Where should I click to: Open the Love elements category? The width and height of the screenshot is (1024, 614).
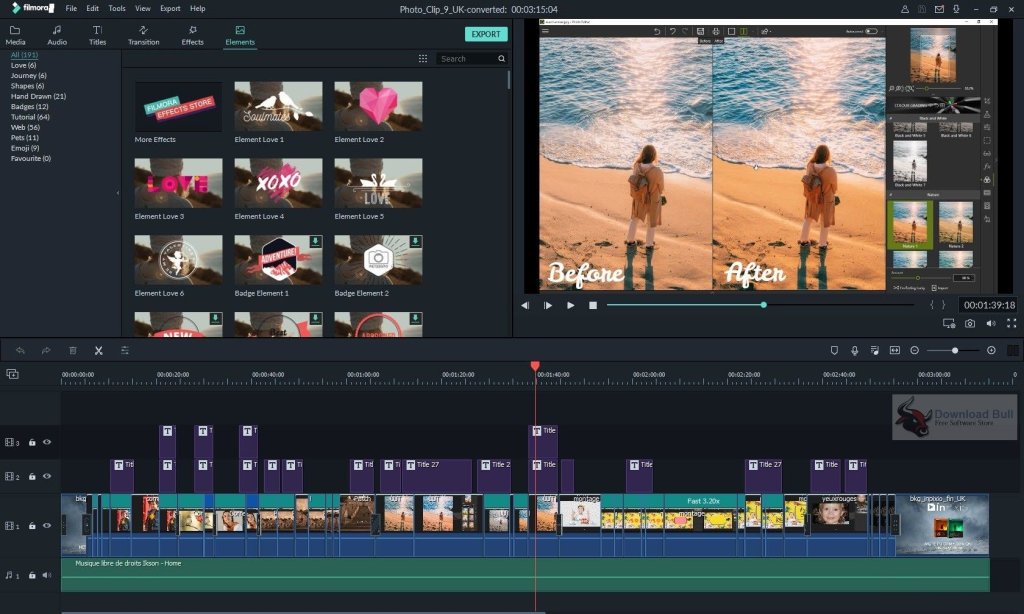[25, 64]
